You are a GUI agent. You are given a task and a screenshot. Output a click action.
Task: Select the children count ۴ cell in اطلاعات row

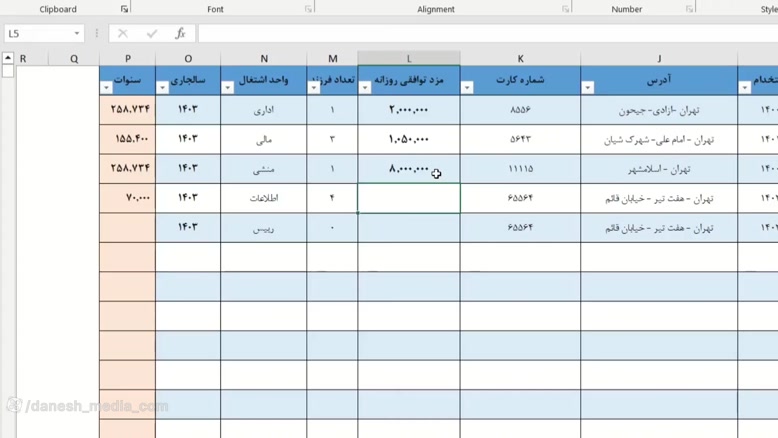tap(332, 198)
